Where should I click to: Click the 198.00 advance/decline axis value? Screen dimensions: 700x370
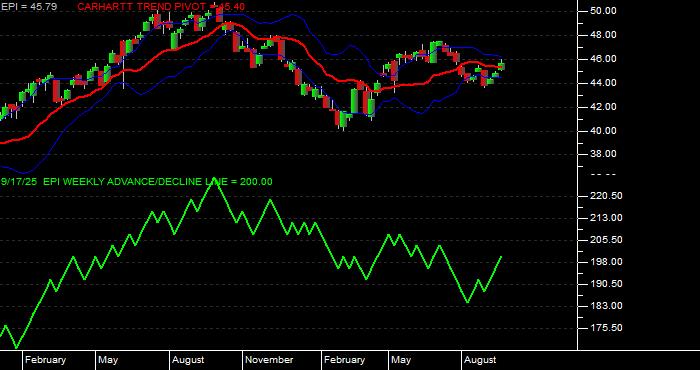(x=606, y=262)
